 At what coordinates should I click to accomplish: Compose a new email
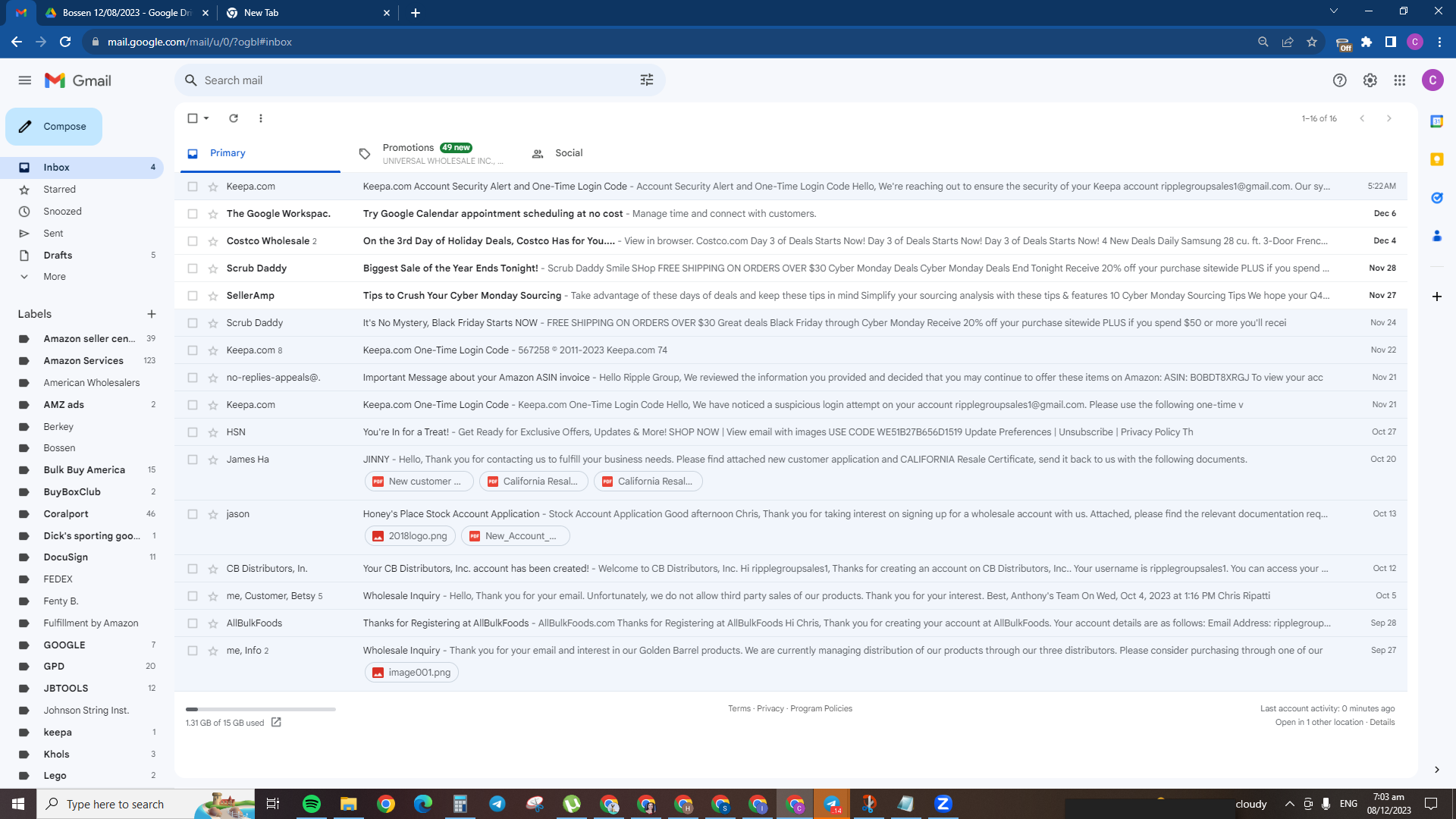54,127
